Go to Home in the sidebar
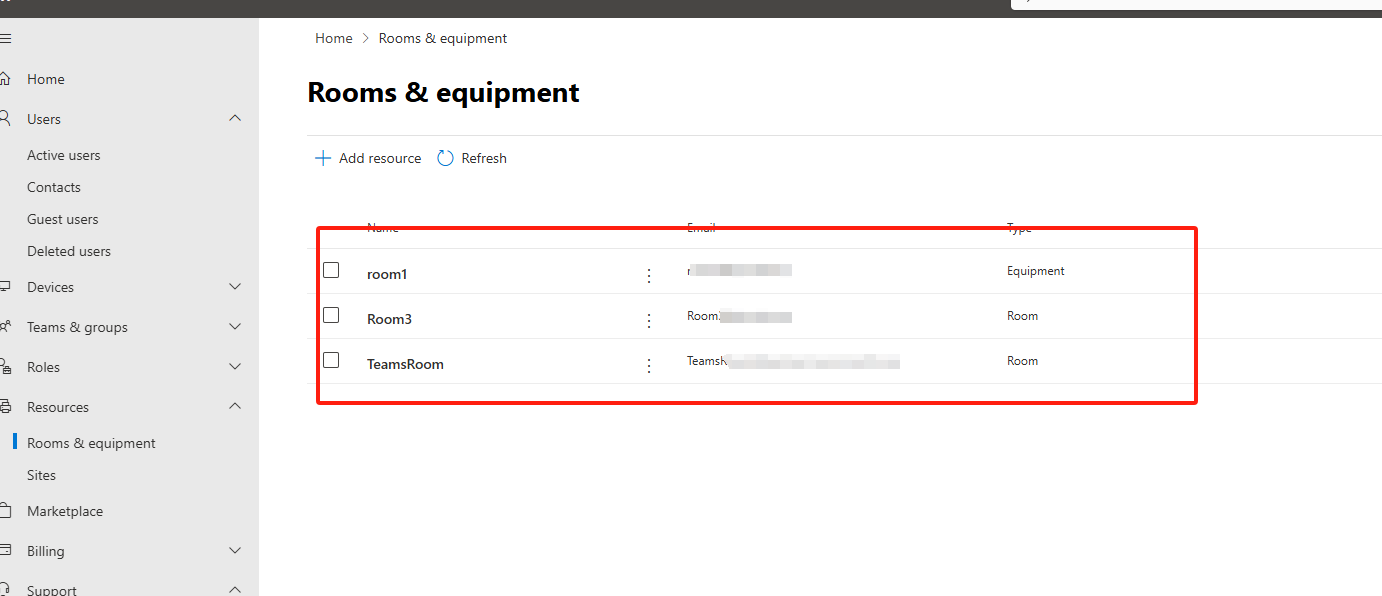1382x596 pixels. tap(46, 79)
